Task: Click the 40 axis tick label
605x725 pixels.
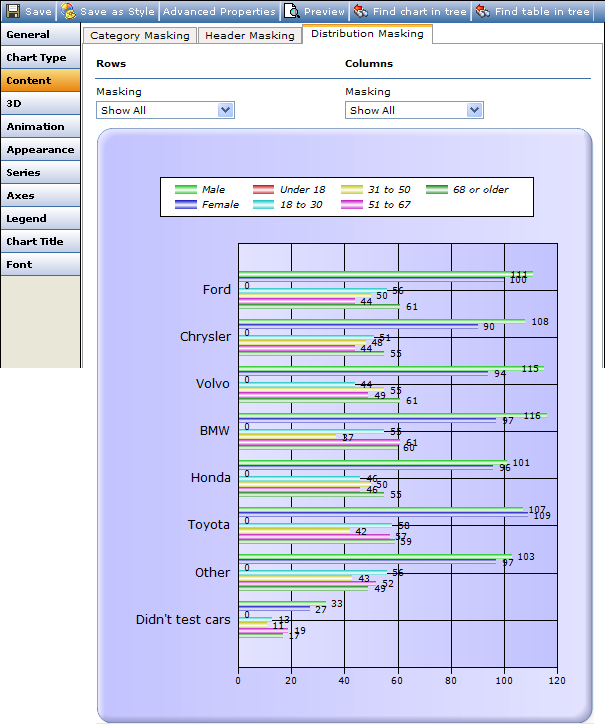Action: click(x=344, y=681)
